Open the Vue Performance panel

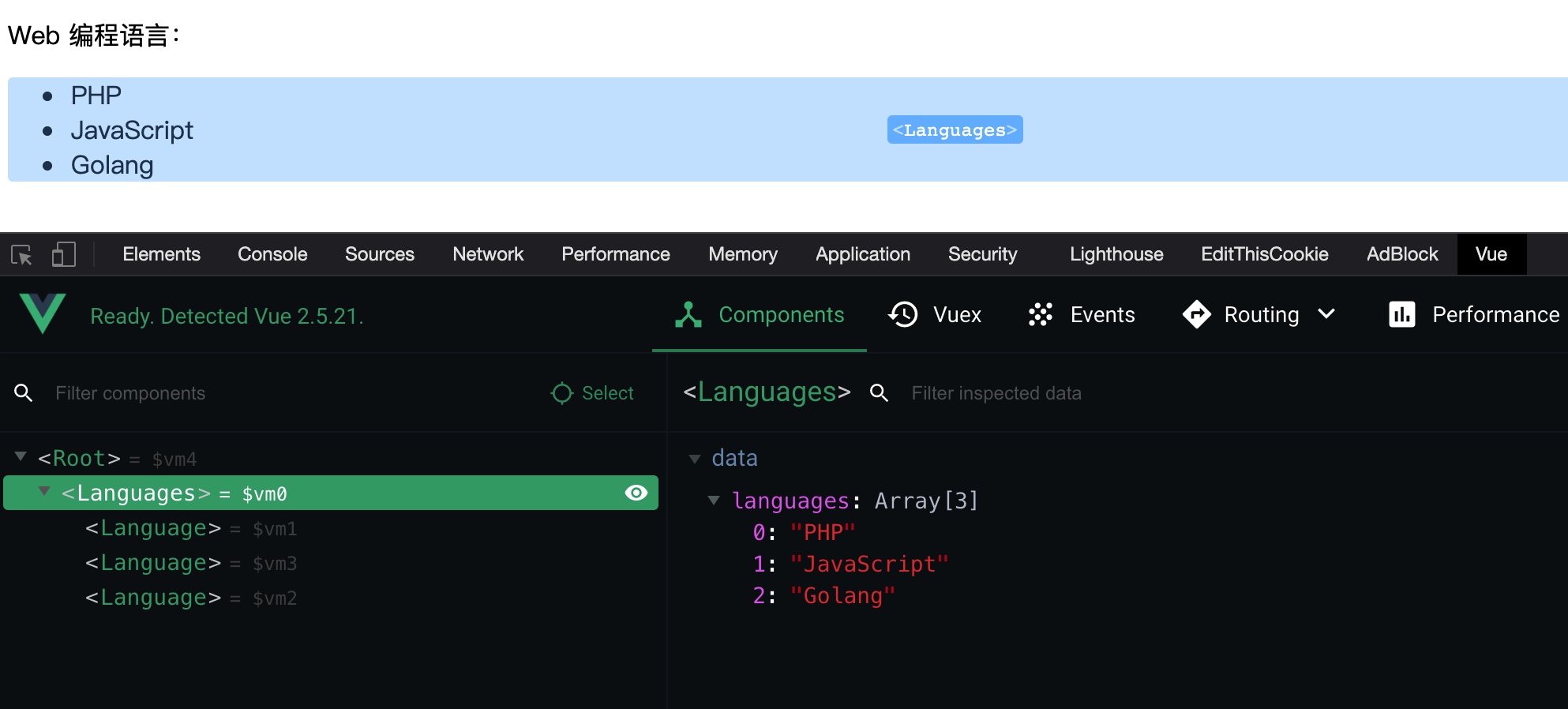pyautogui.click(x=1473, y=314)
